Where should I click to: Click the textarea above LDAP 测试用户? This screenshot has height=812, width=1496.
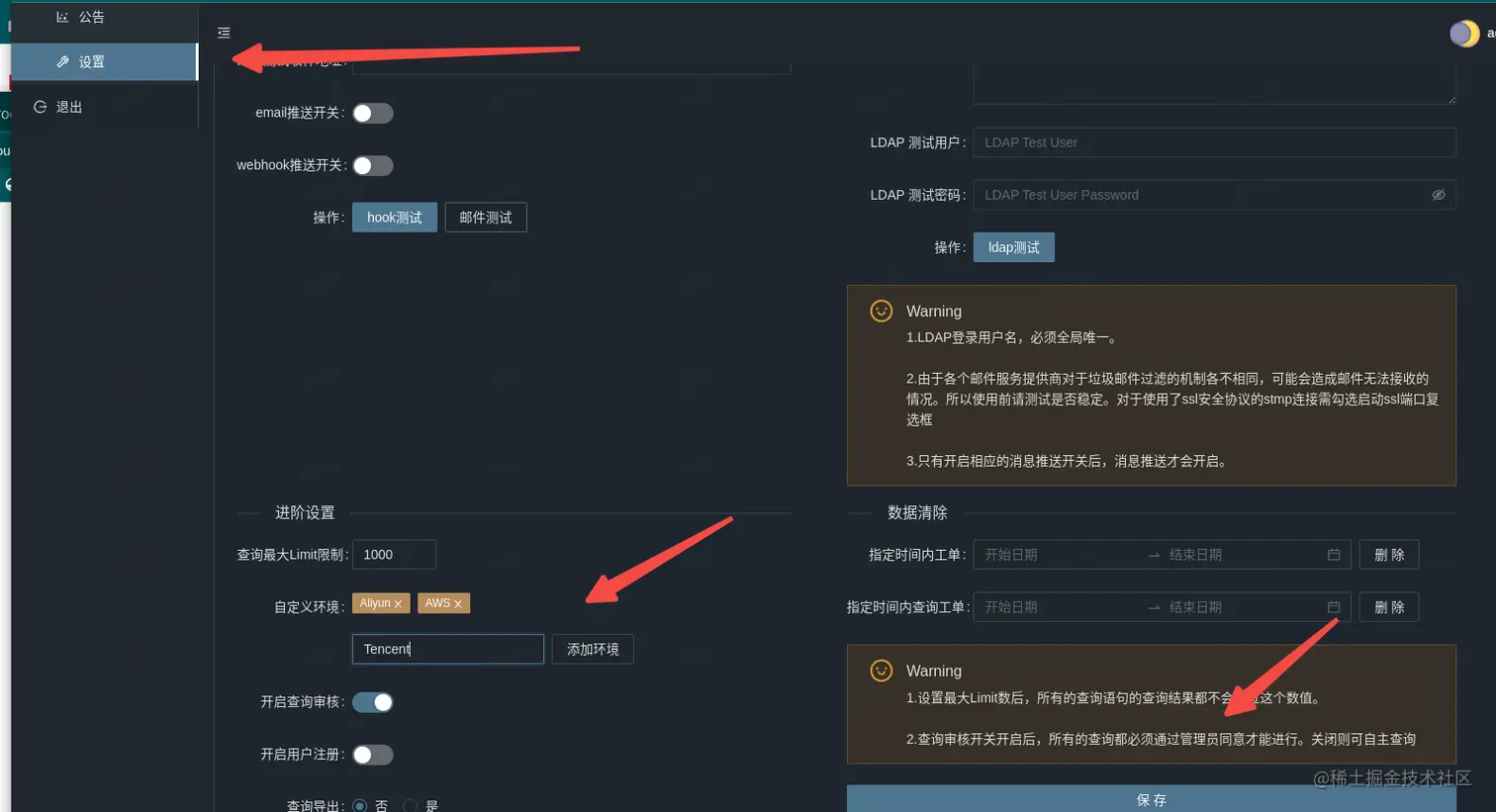click(x=1215, y=83)
